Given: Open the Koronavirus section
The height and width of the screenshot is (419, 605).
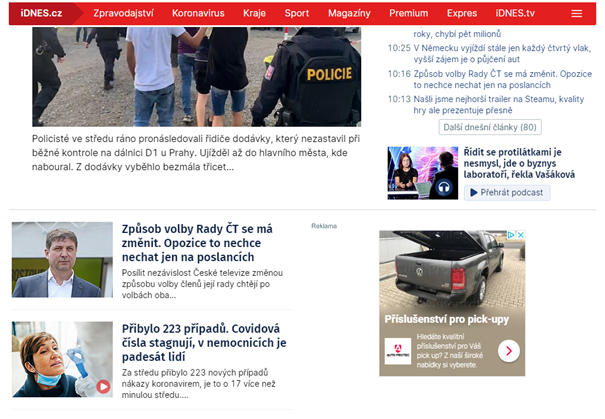Looking at the screenshot, I should point(198,14).
